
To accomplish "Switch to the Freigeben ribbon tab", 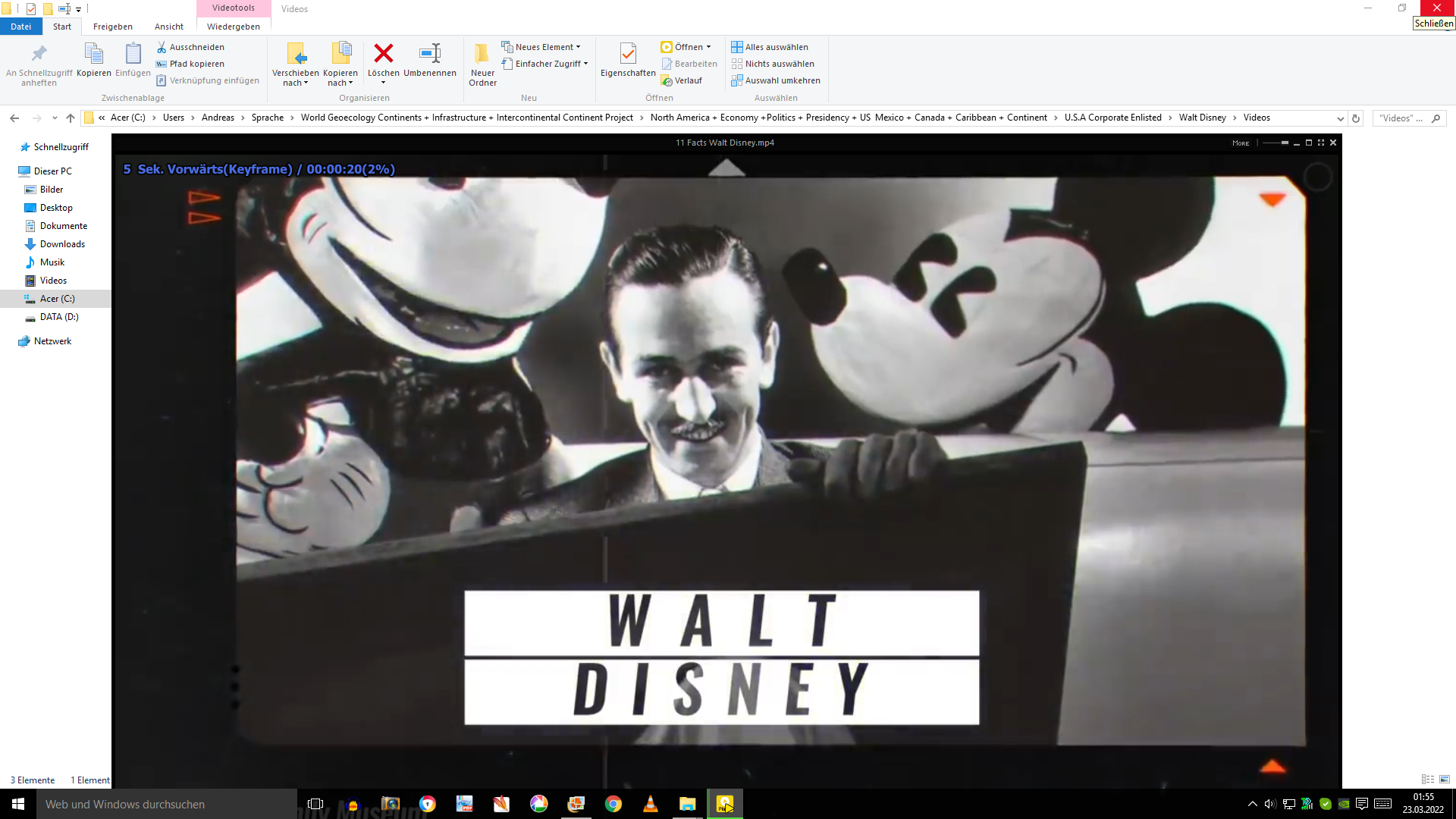I will [x=113, y=27].
